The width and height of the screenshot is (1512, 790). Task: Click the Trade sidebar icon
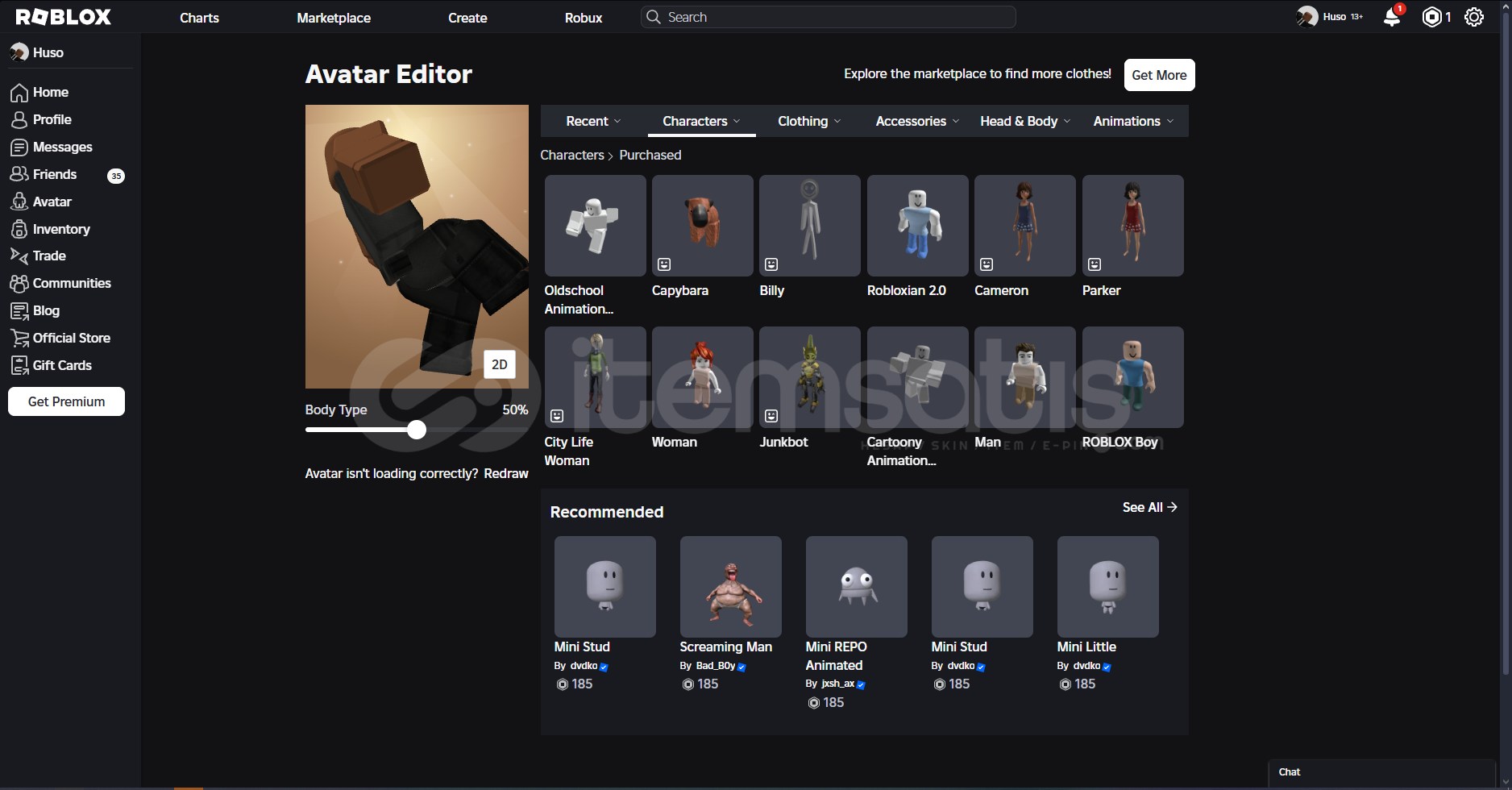(x=19, y=256)
